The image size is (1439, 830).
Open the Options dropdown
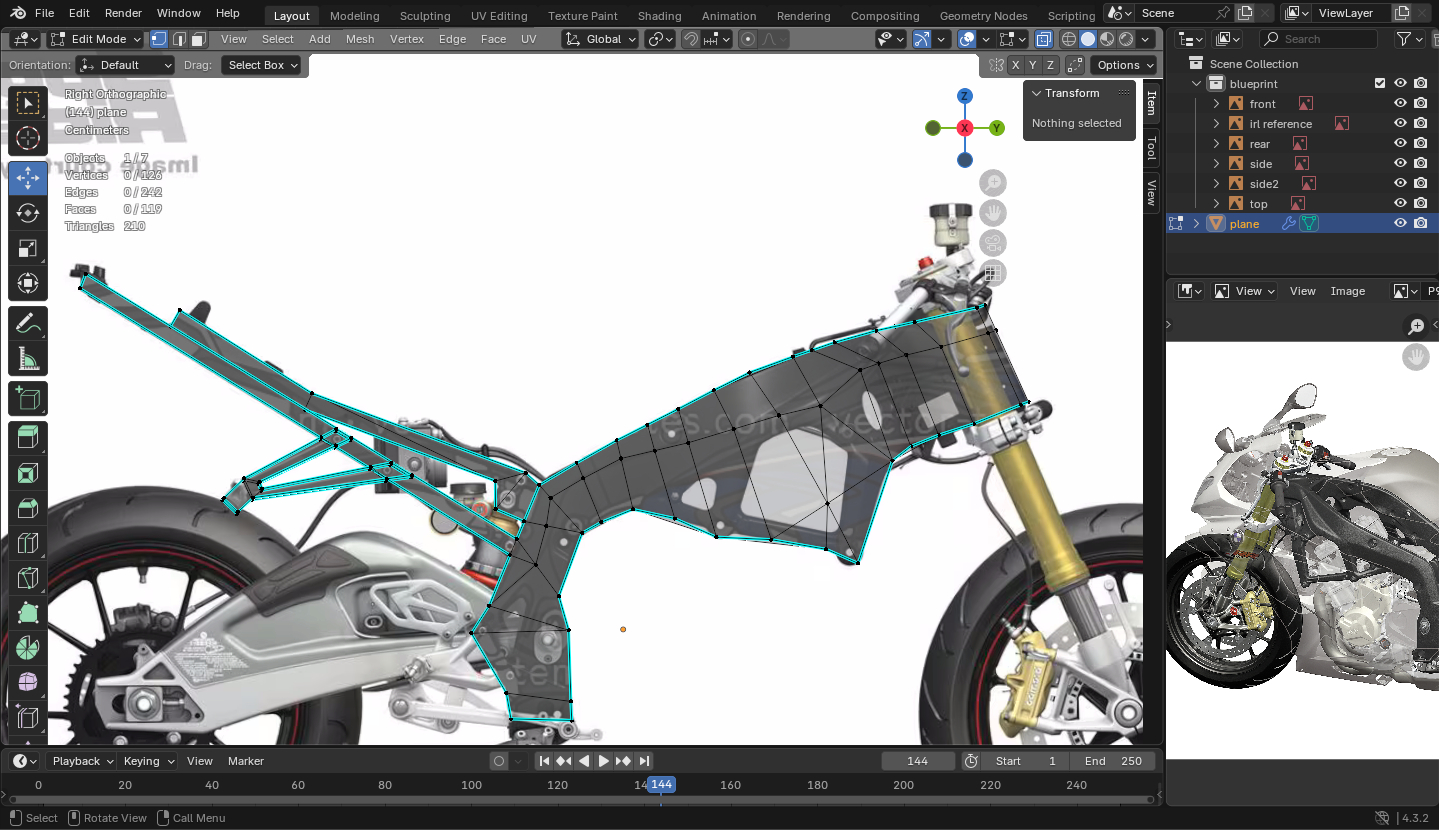point(1124,65)
